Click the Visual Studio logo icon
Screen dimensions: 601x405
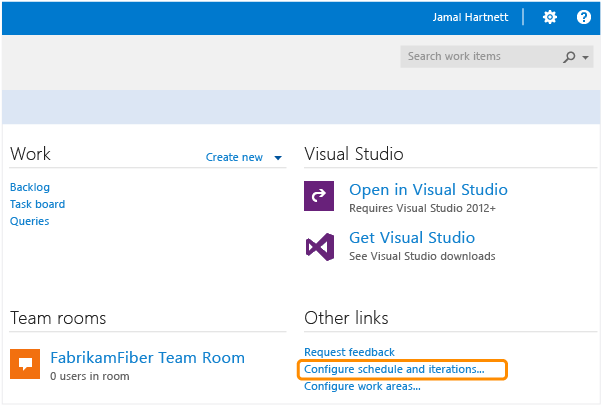pos(319,246)
